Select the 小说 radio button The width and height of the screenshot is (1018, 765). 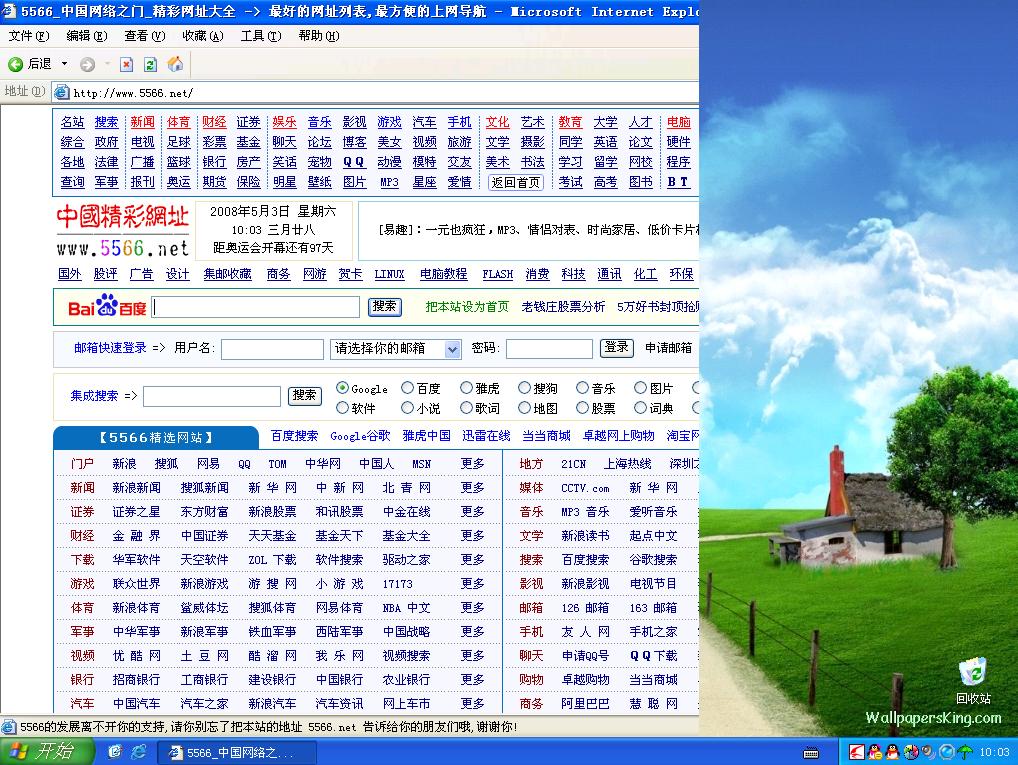[x=407, y=408]
